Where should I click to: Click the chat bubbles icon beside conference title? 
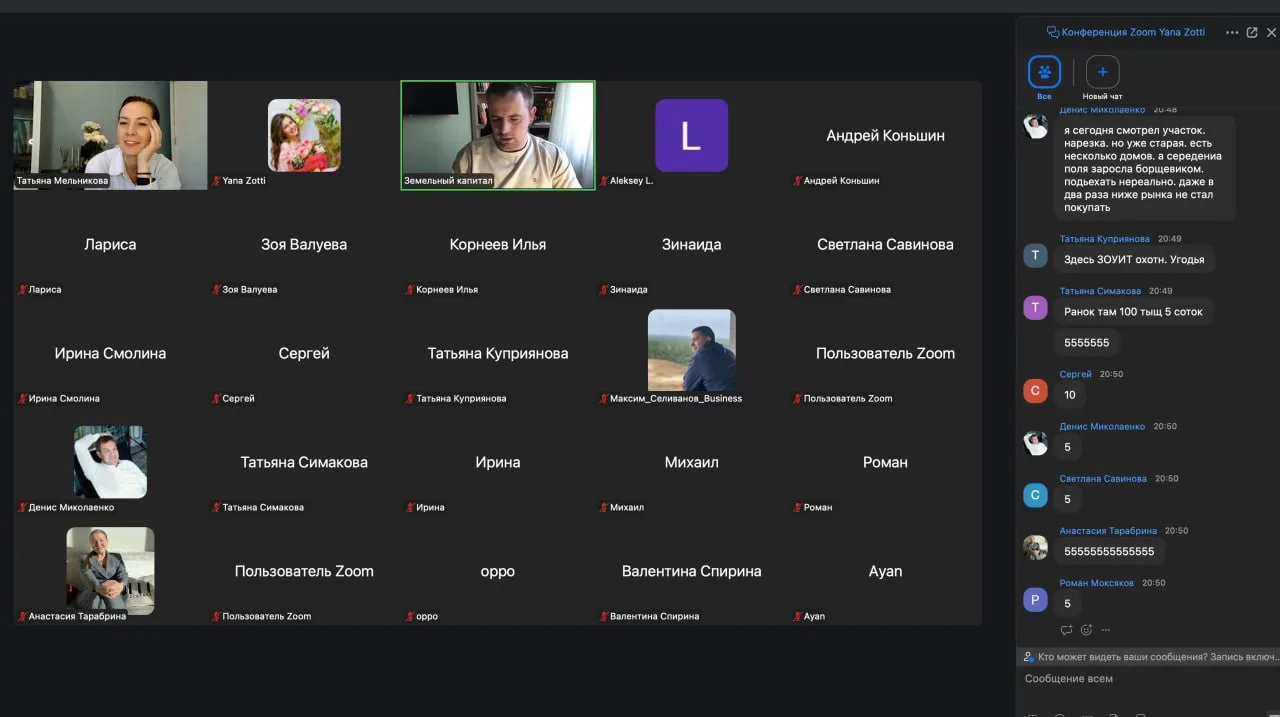[1052, 32]
